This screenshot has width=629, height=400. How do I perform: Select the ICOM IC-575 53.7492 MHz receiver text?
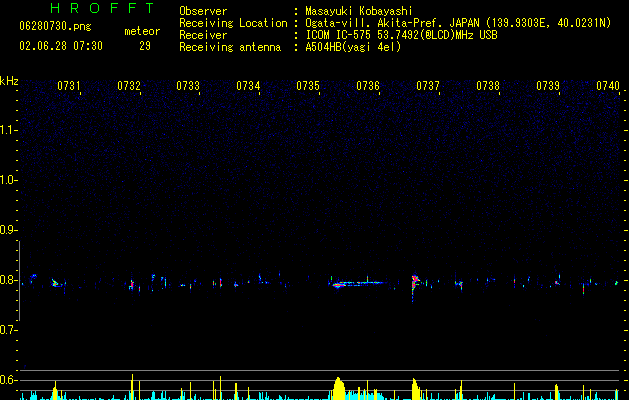401,35
